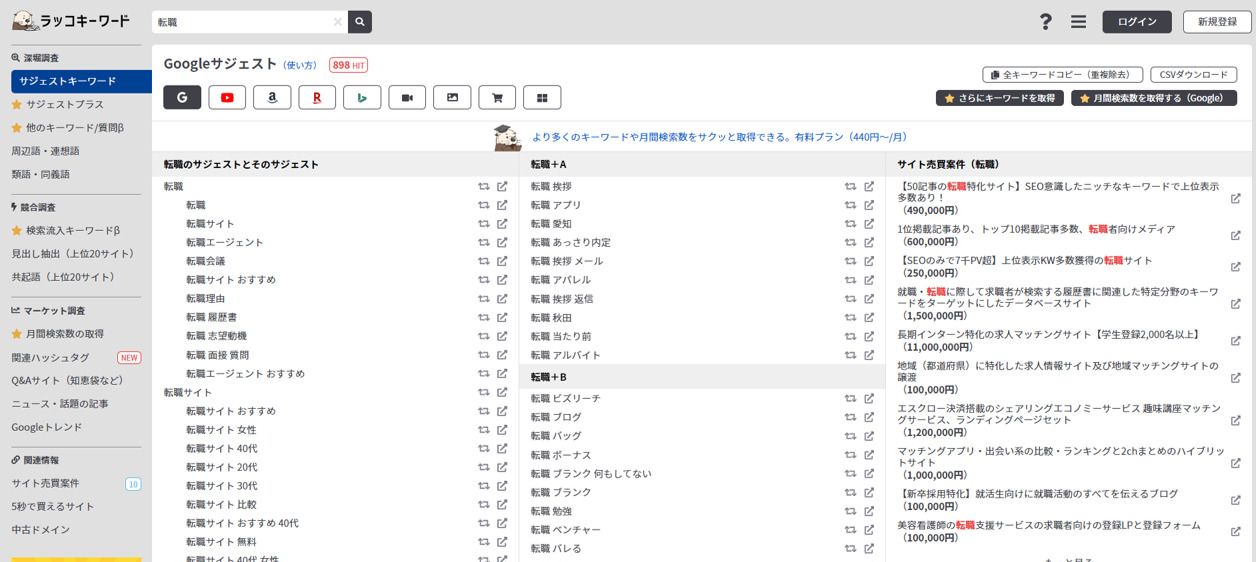
Task: Open the hamburger menu
Action: (1078, 22)
